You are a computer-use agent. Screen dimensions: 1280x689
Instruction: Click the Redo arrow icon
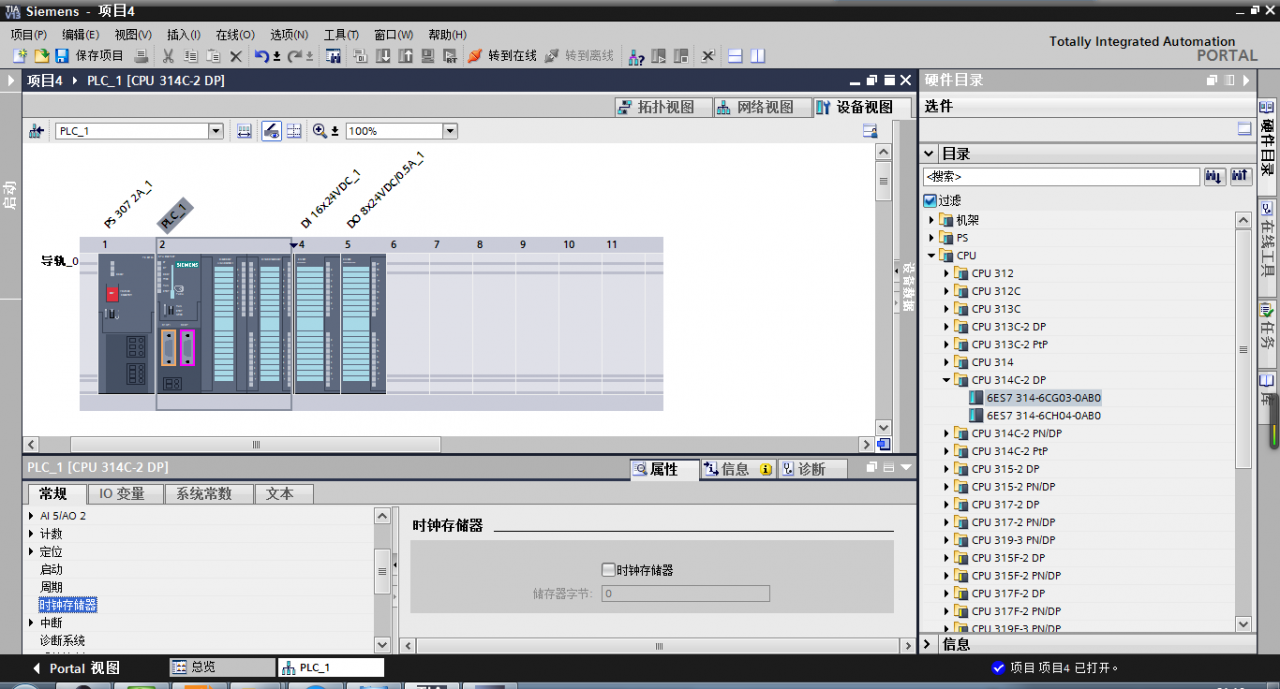[295, 56]
